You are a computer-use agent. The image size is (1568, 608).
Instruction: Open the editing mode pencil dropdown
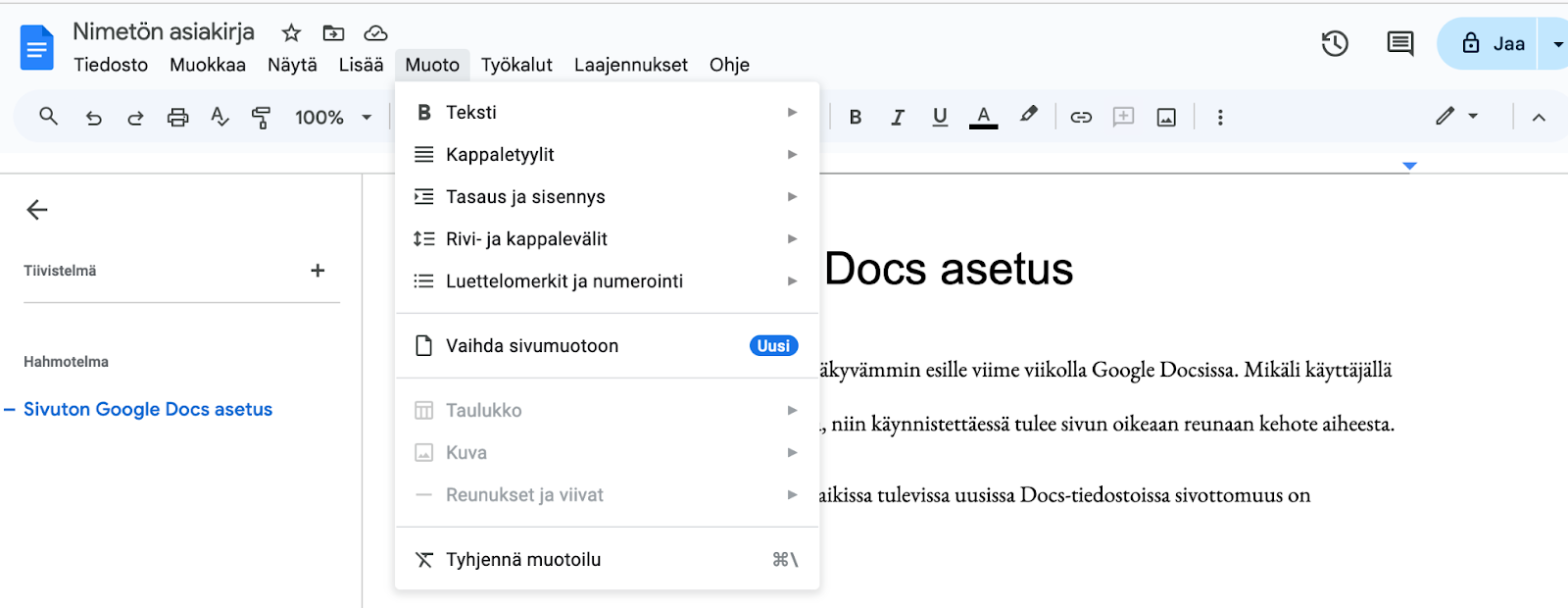(1457, 117)
